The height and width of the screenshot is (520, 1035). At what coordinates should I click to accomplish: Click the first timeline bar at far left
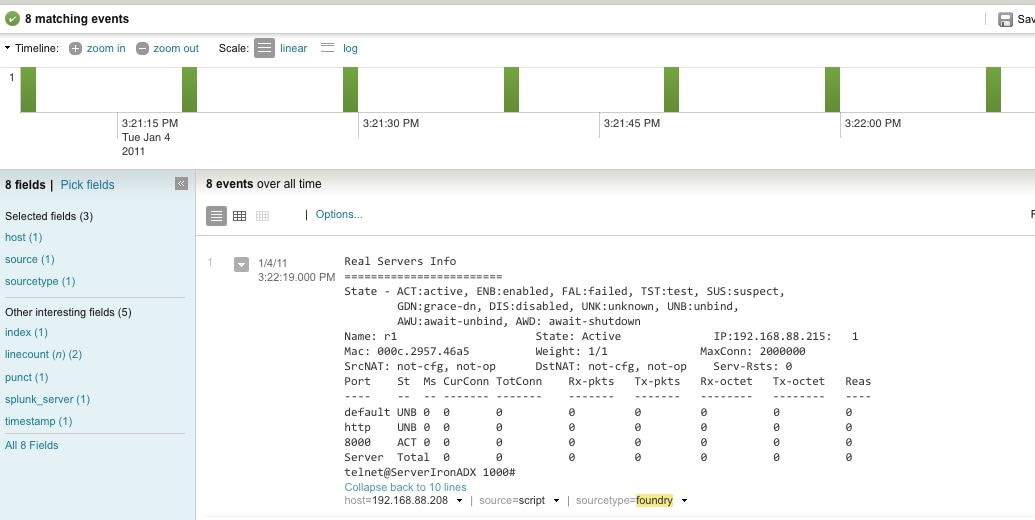point(28,89)
